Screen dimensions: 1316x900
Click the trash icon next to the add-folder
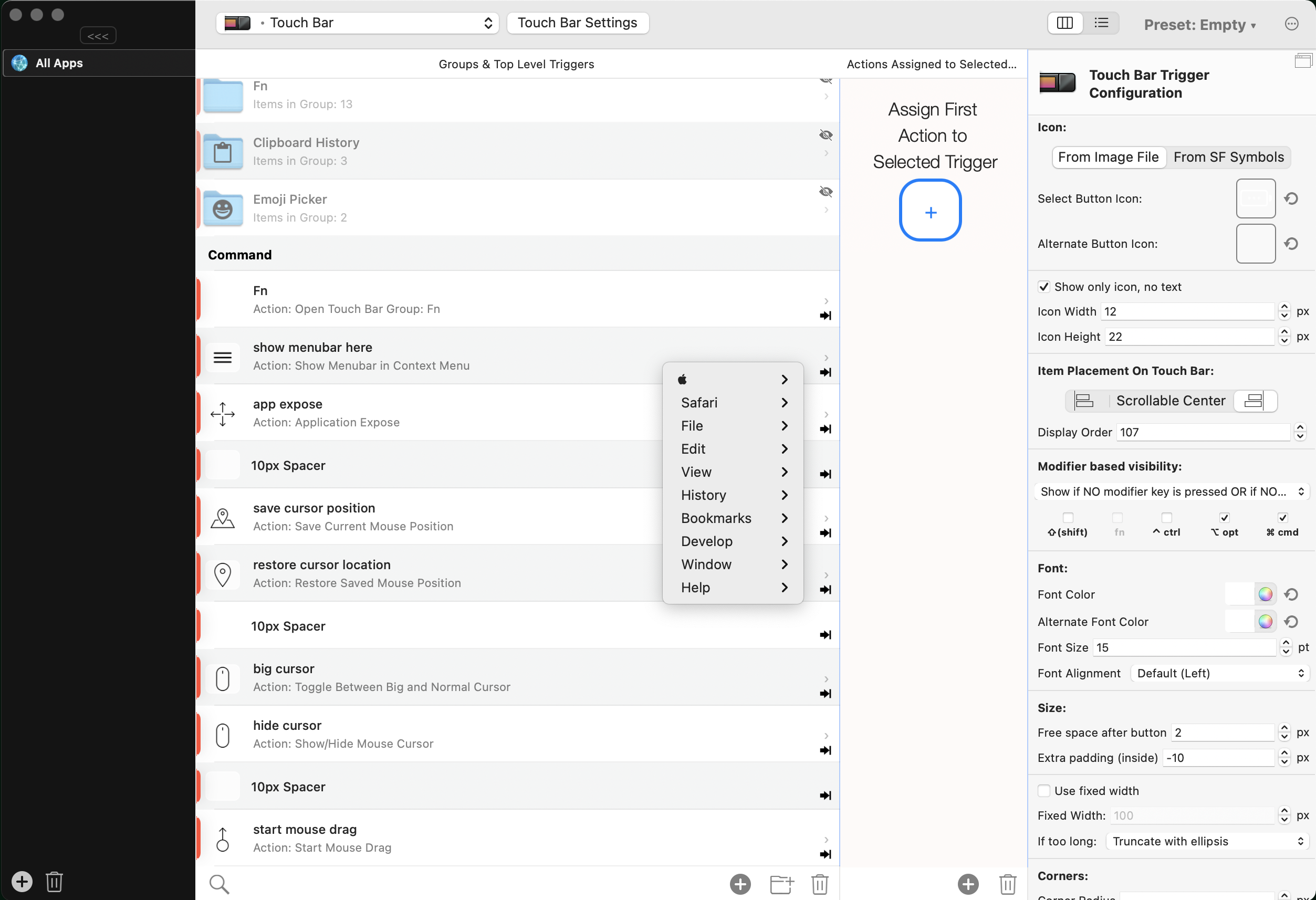click(x=820, y=884)
